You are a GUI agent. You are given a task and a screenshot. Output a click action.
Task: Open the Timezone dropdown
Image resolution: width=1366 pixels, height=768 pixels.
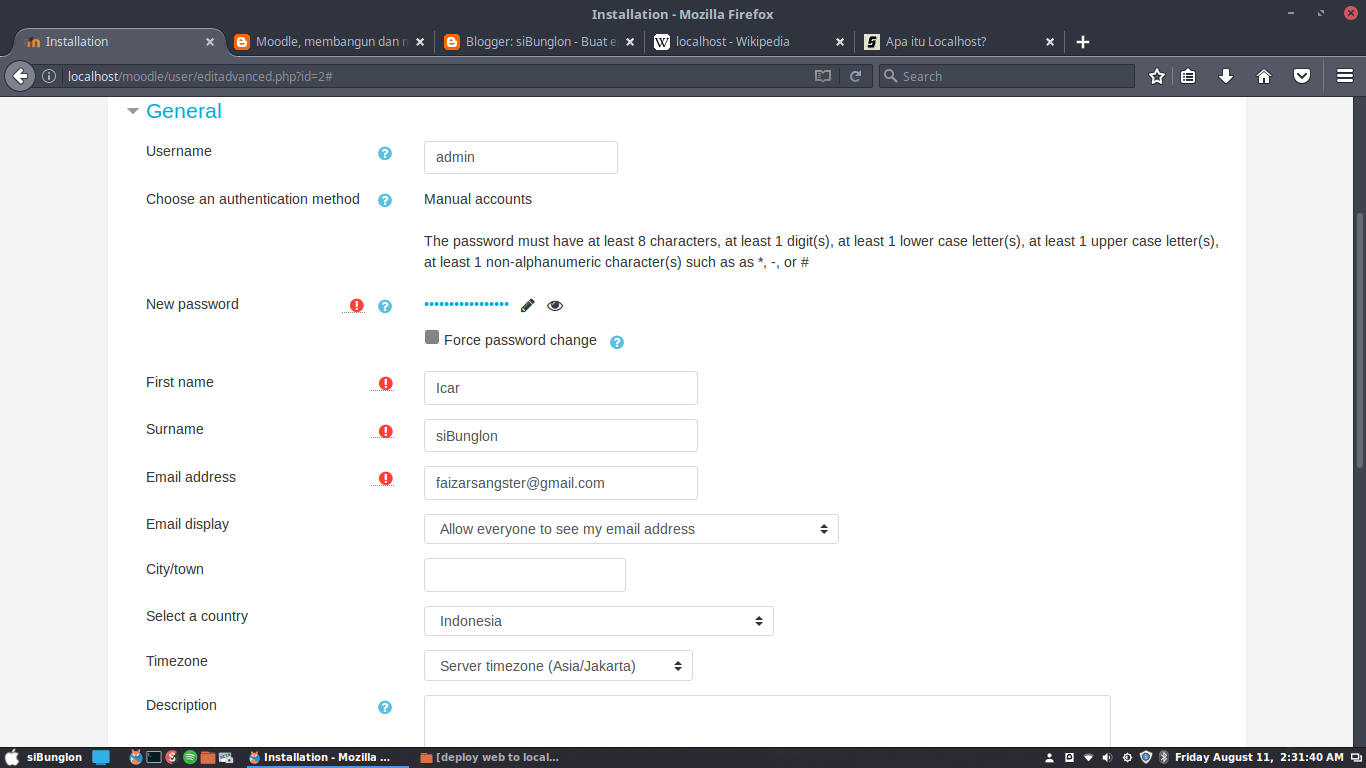[x=558, y=666]
